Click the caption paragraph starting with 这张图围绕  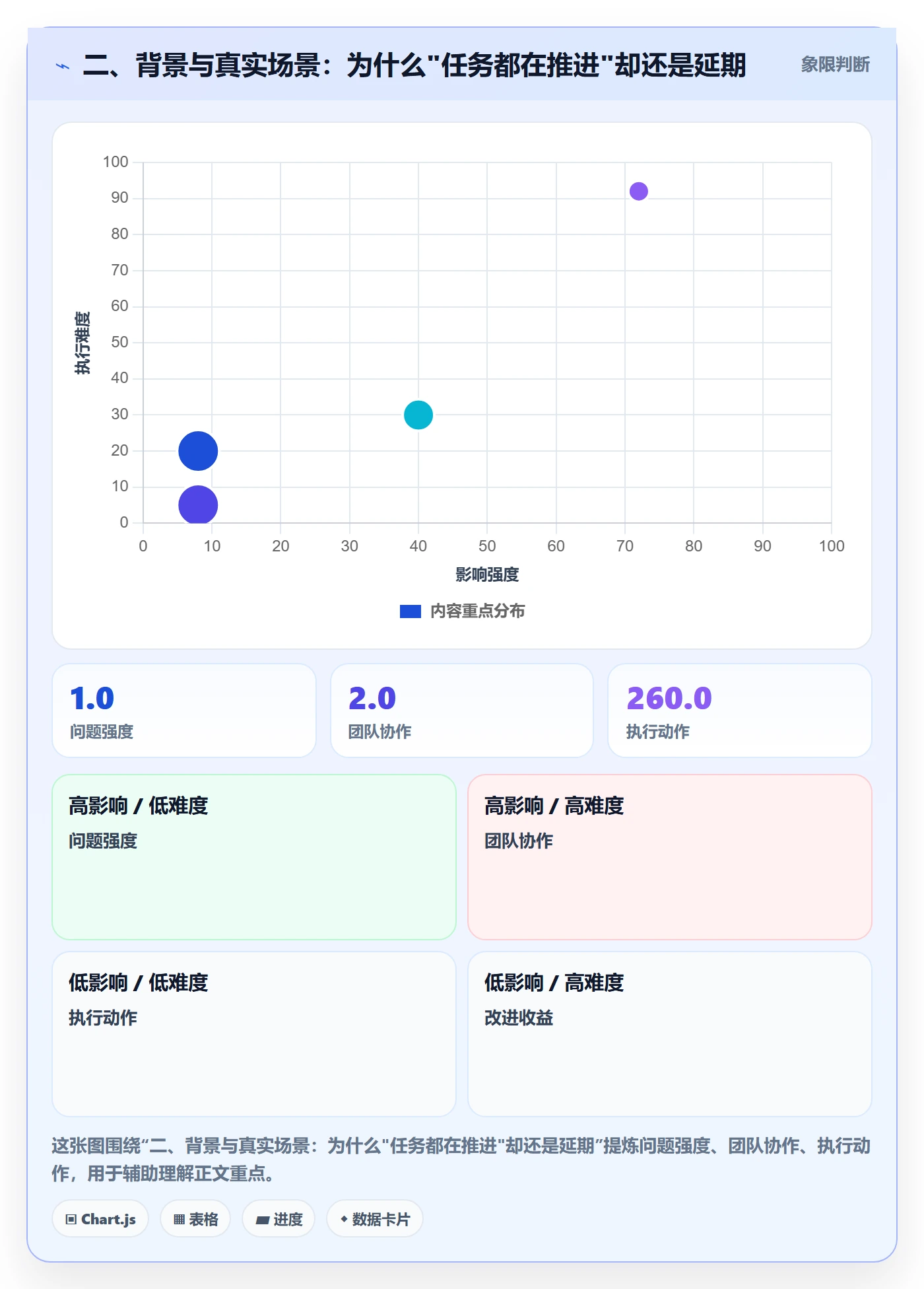click(461, 1160)
